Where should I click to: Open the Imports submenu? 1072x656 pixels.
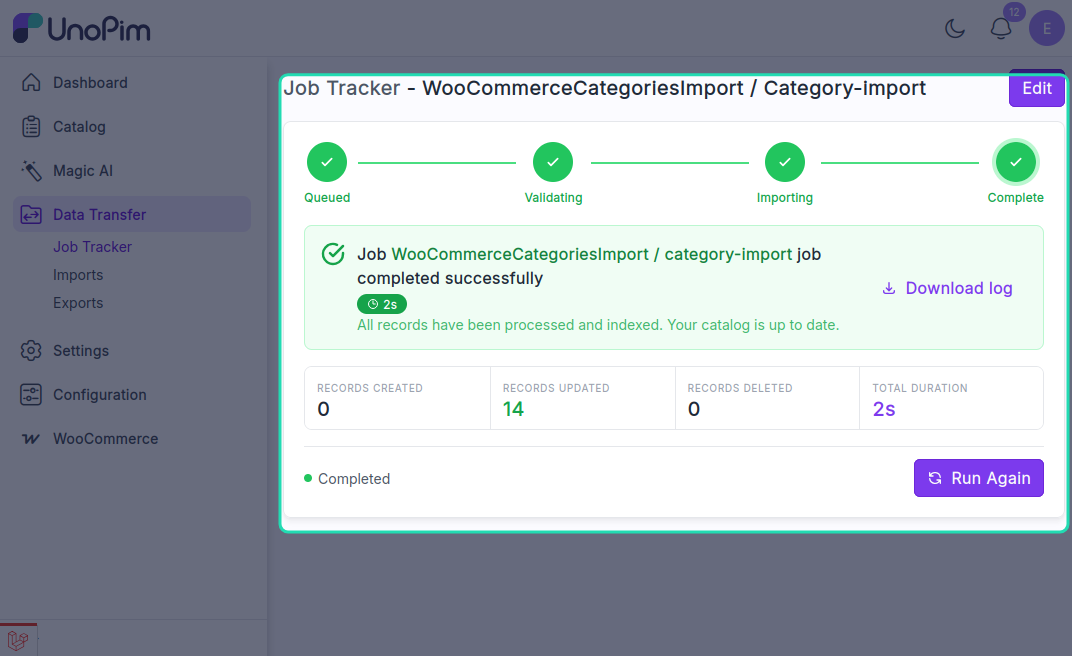coord(78,275)
